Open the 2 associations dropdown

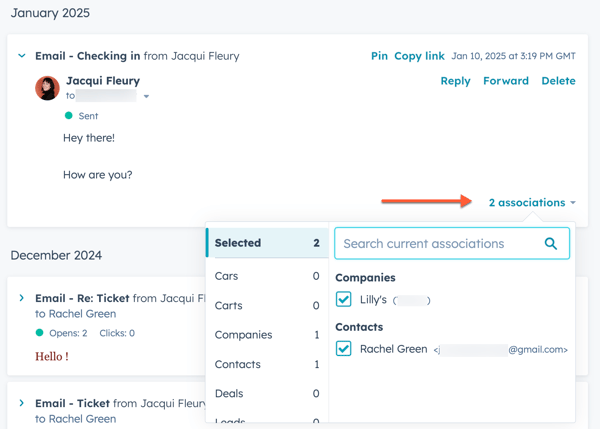tap(532, 202)
